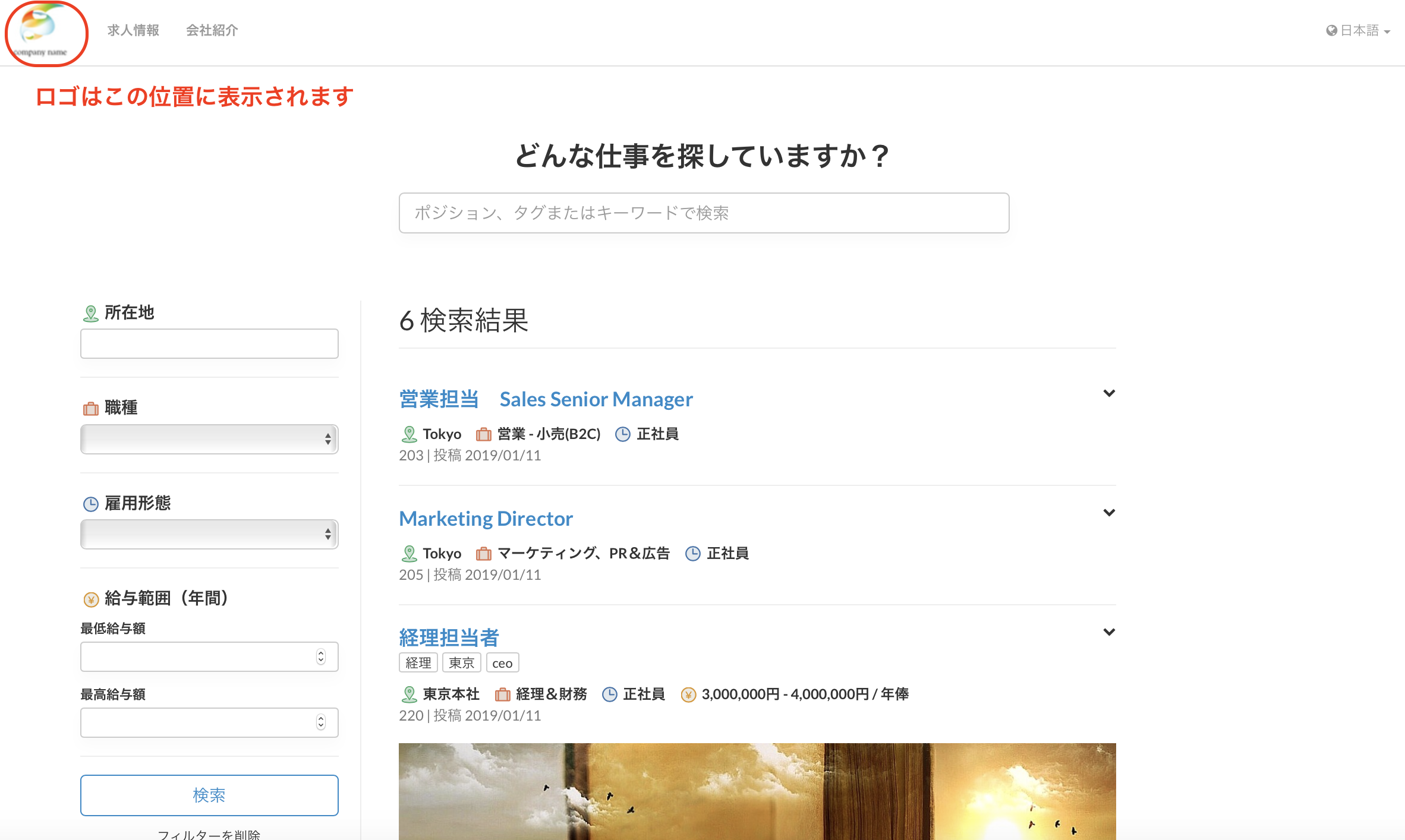Click location pin icon next to 東京本社
1405x840 pixels.
[x=409, y=694]
